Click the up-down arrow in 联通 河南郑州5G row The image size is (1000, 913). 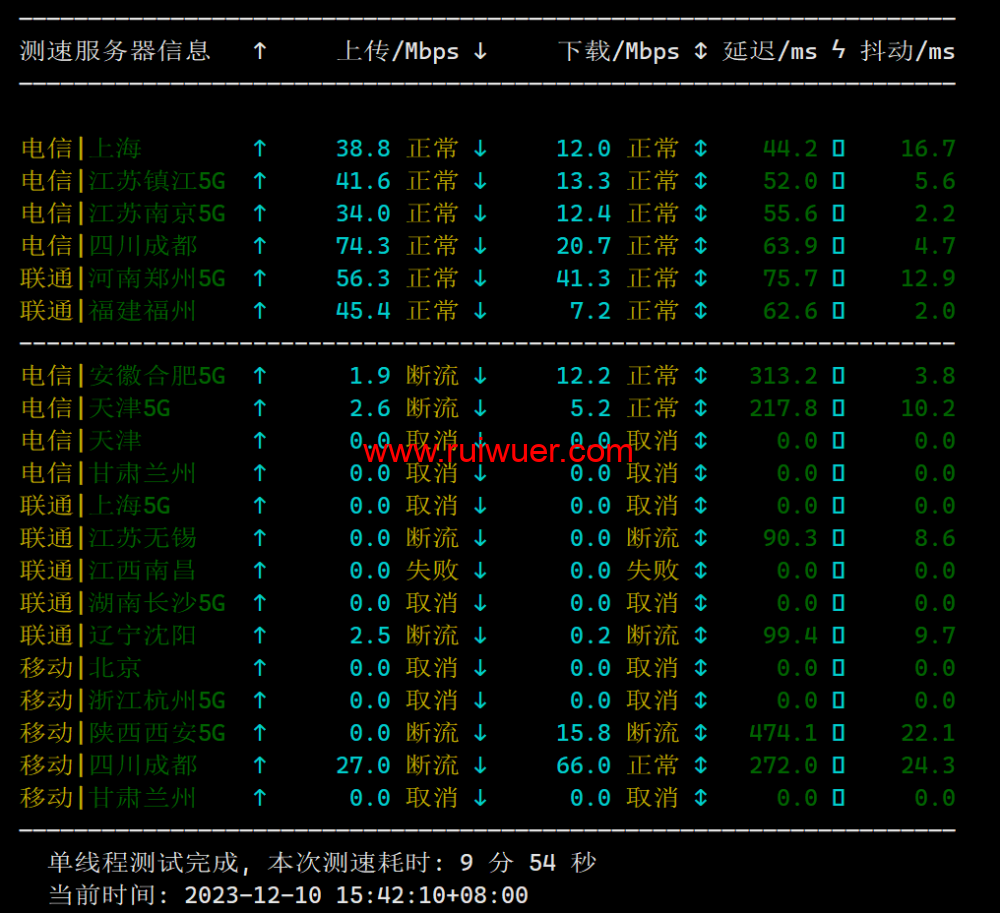[x=700, y=278]
